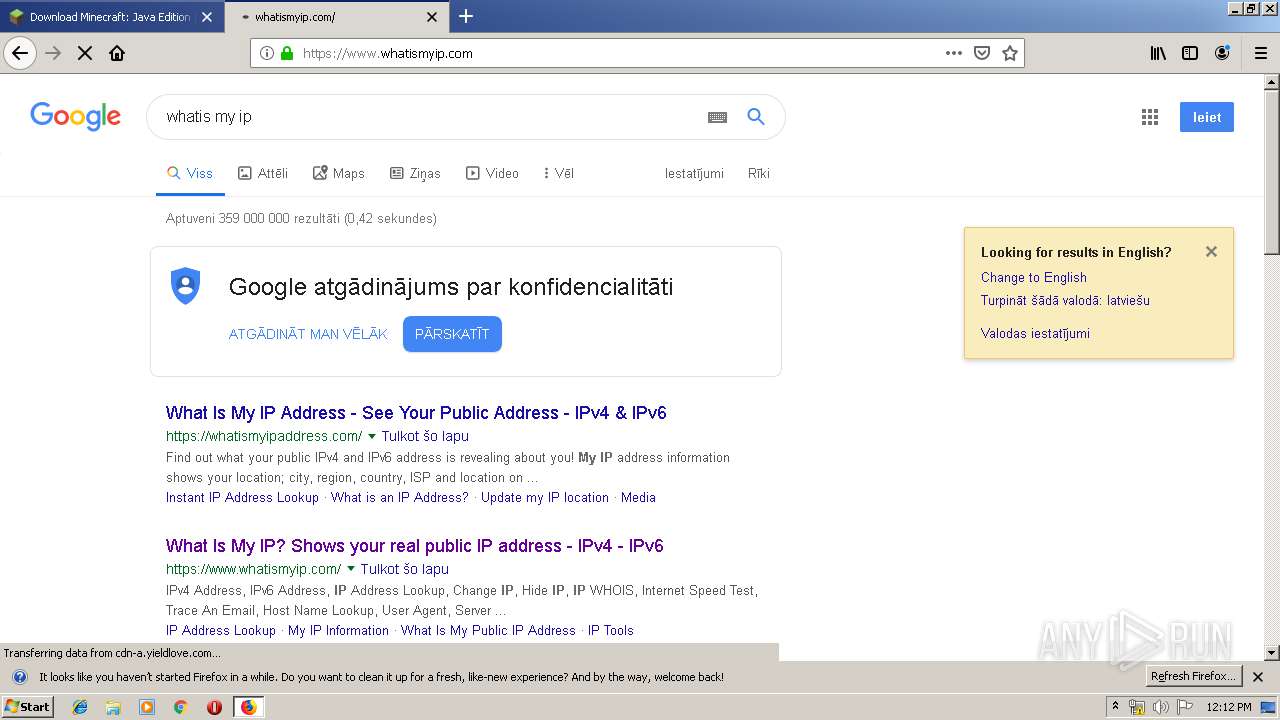The width and height of the screenshot is (1280, 720).
Task: Click ATGĀDINĀT MAN VĒLĀK
Action: pos(308,334)
